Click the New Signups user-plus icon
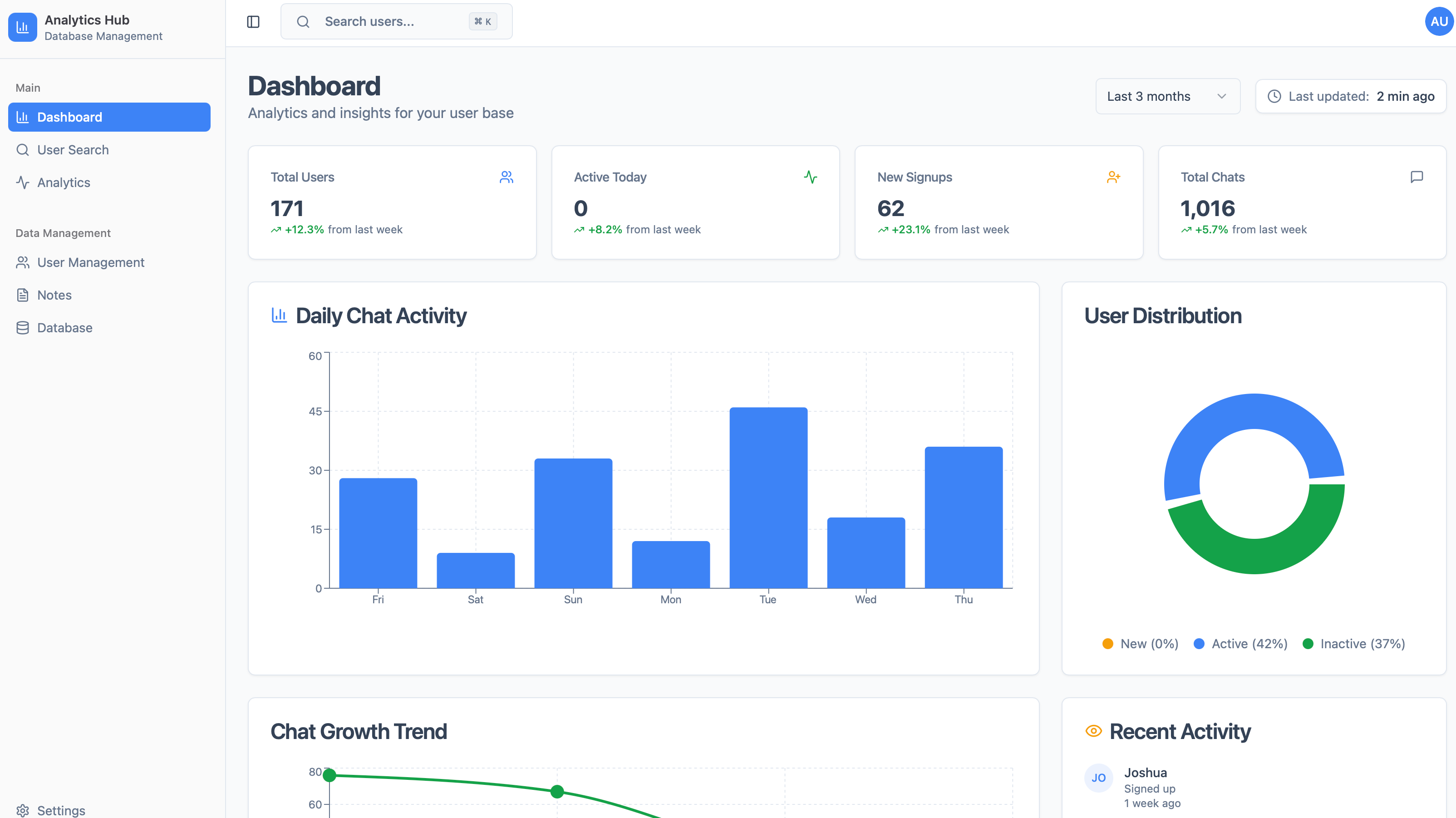Screen dimensions: 1456x818 pos(1113,177)
